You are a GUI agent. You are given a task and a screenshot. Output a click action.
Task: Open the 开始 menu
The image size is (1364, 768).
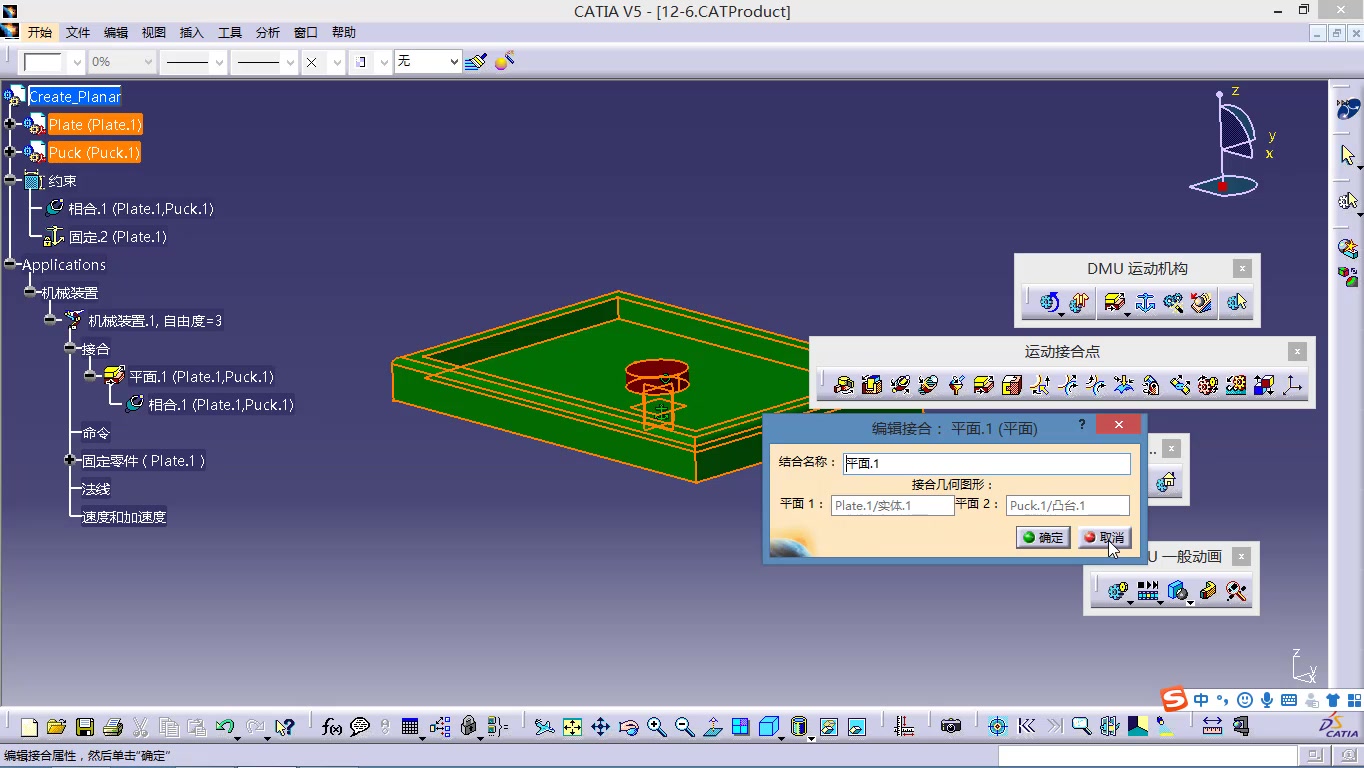[x=40, y=32]
